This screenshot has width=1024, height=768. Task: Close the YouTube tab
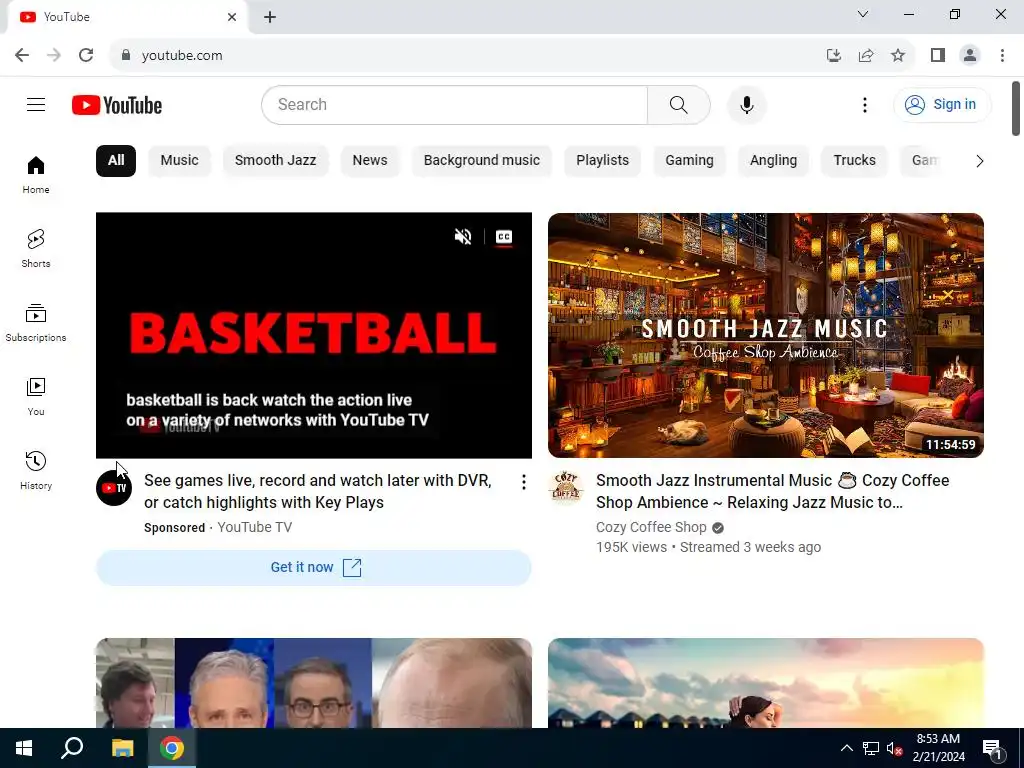pyautogui.click(x=232, y=17)
